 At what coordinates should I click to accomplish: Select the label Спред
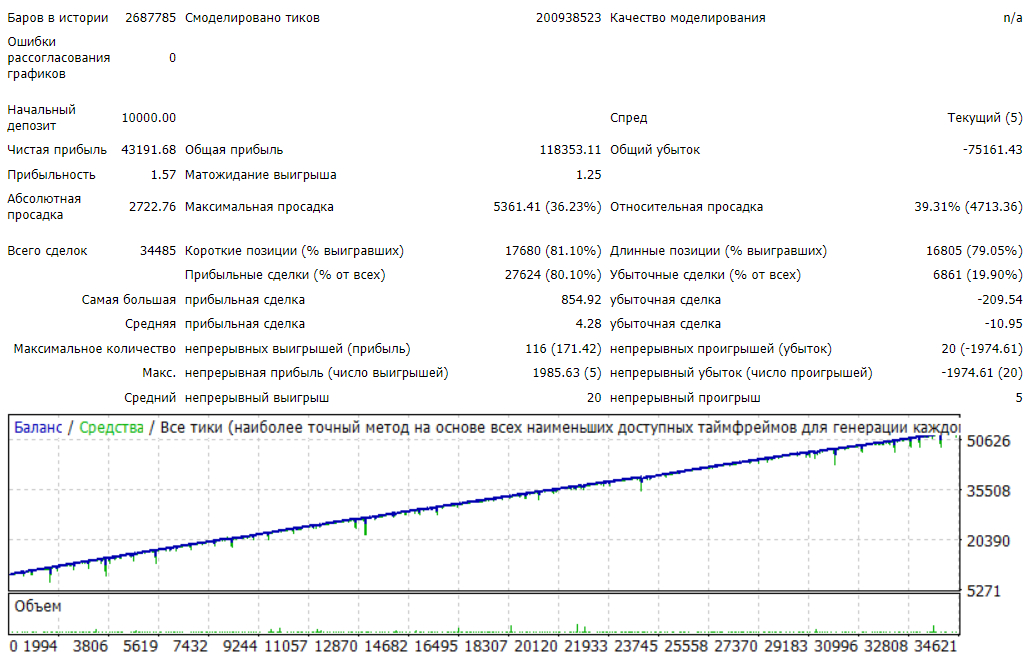point(629,118)
